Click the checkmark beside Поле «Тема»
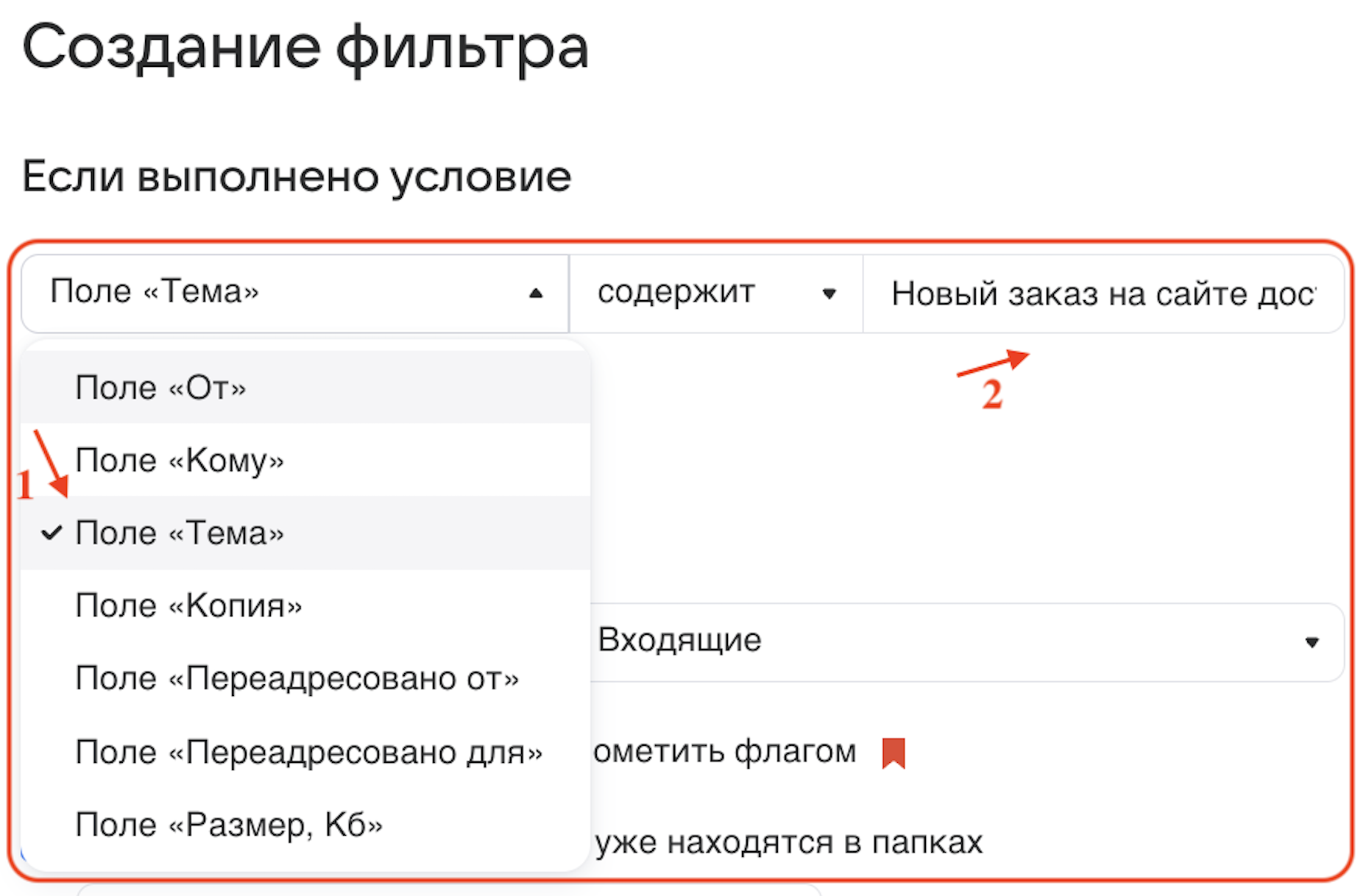Image resolution: width=1369 pixels, height=896 pixels. point(52,533)
